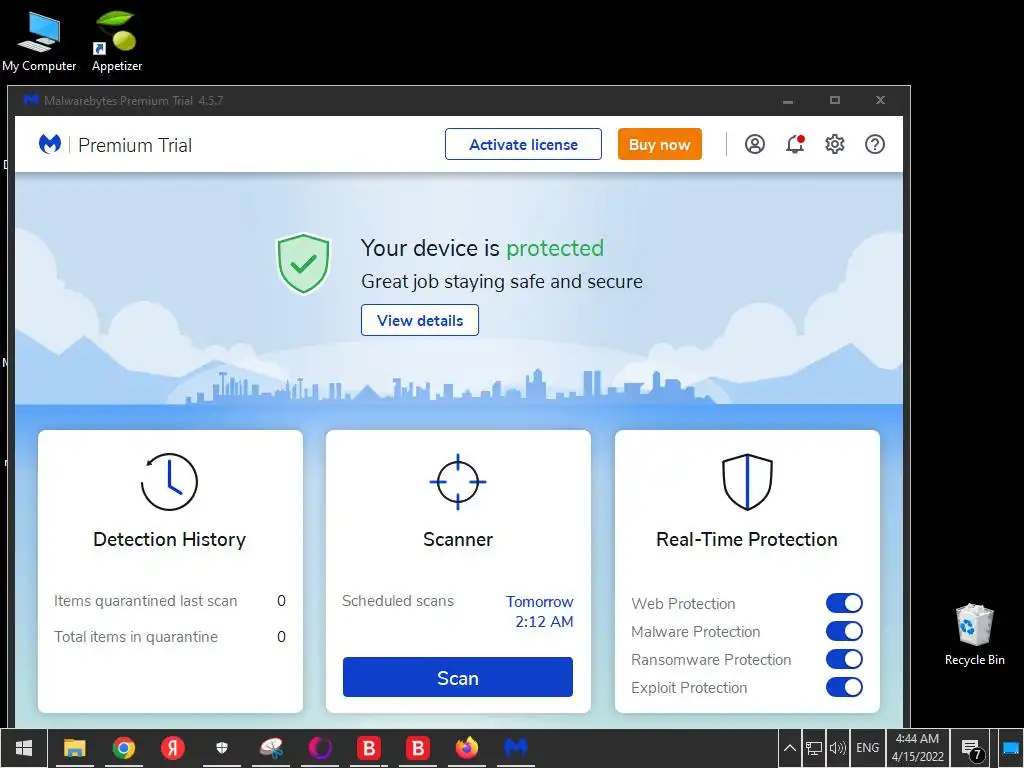Open the Detection History card title
The image size is (1024, 768).
coord(170,539)
